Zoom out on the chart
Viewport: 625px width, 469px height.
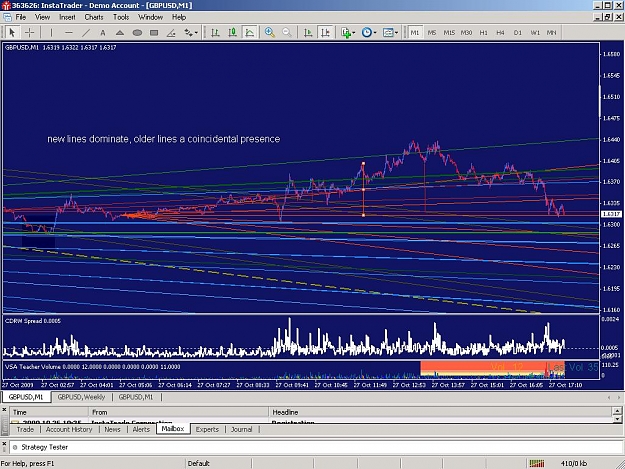287,33
